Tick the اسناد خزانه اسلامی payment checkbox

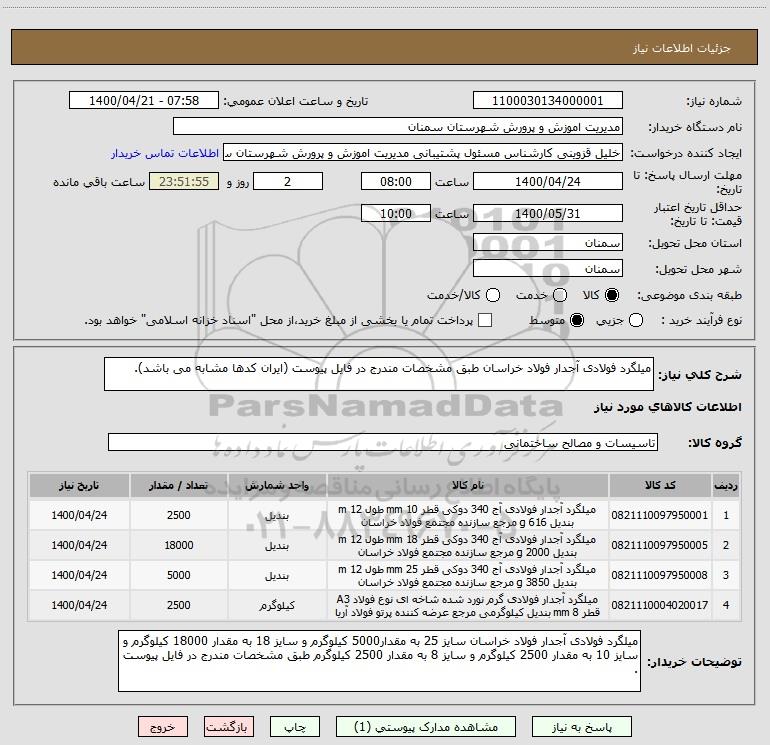[485, 320]
